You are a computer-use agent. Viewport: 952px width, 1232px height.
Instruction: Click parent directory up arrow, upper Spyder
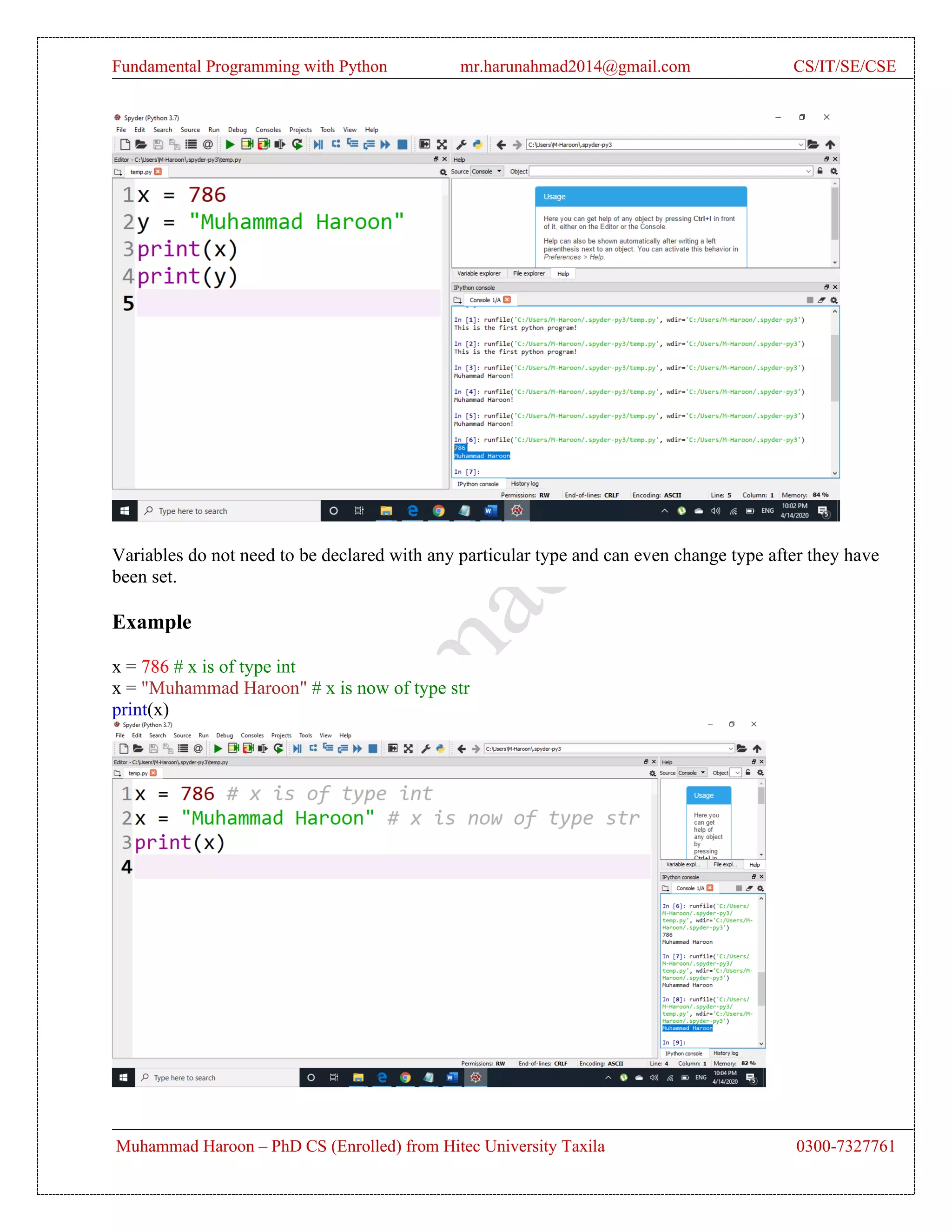830,145
